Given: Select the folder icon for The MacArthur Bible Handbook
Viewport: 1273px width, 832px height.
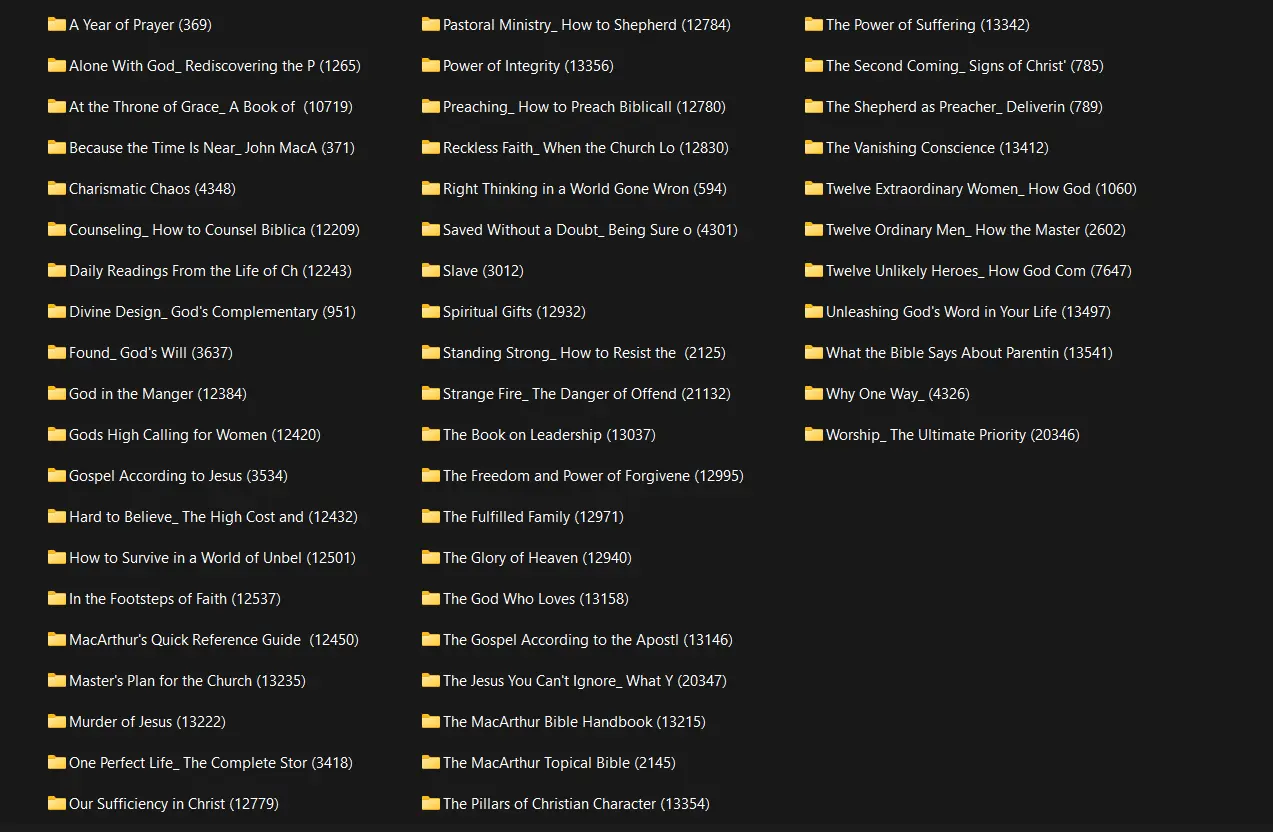Looking at the screenshot, I should click(x=431, y=721).
